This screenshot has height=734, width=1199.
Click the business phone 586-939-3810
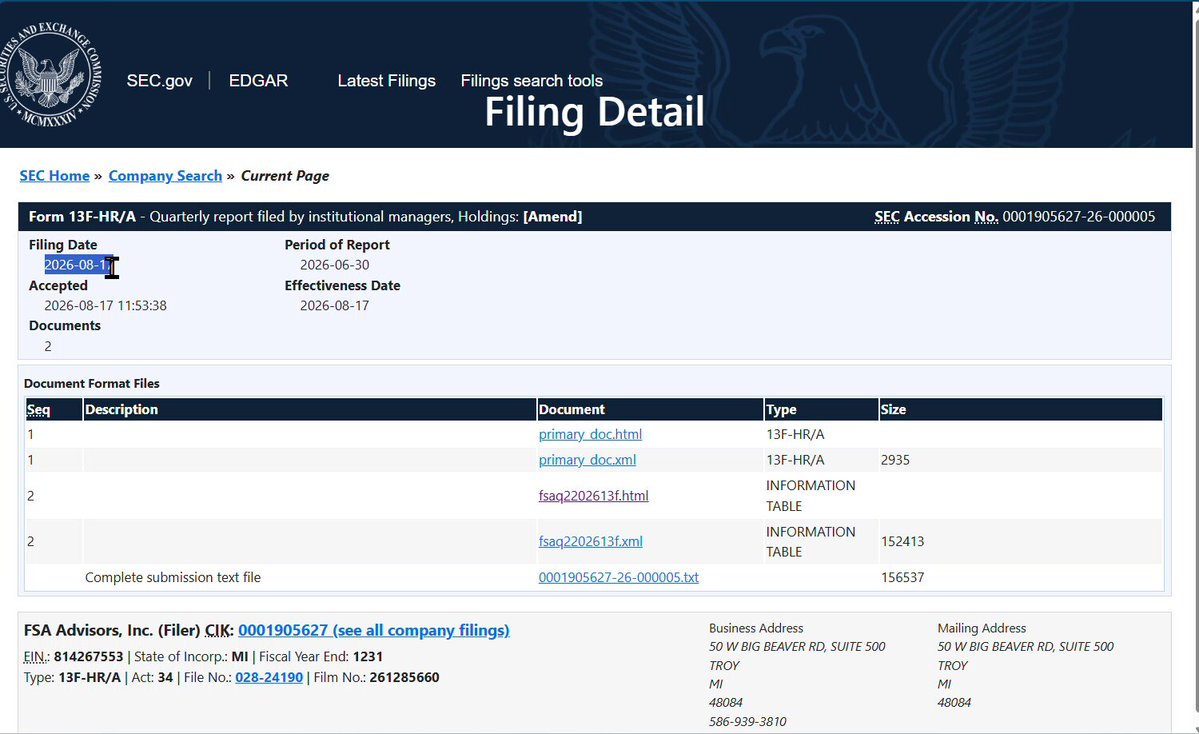[x=747, y=721]
